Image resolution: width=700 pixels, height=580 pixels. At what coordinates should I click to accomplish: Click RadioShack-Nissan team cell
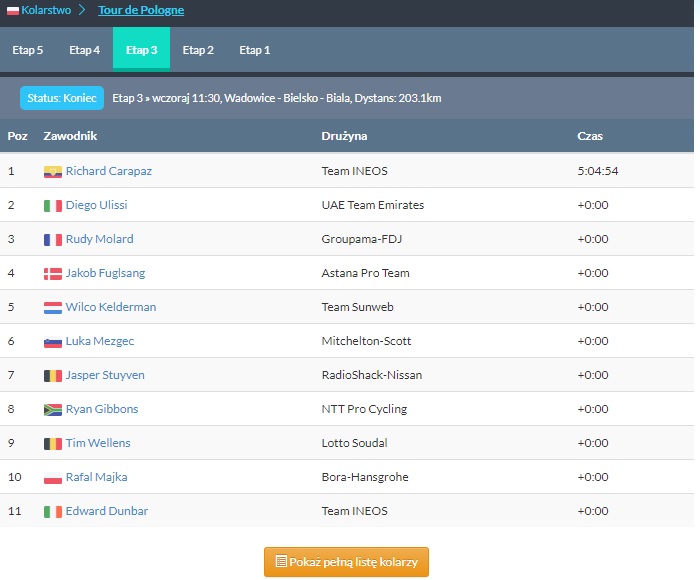click(x=372, y=375)
